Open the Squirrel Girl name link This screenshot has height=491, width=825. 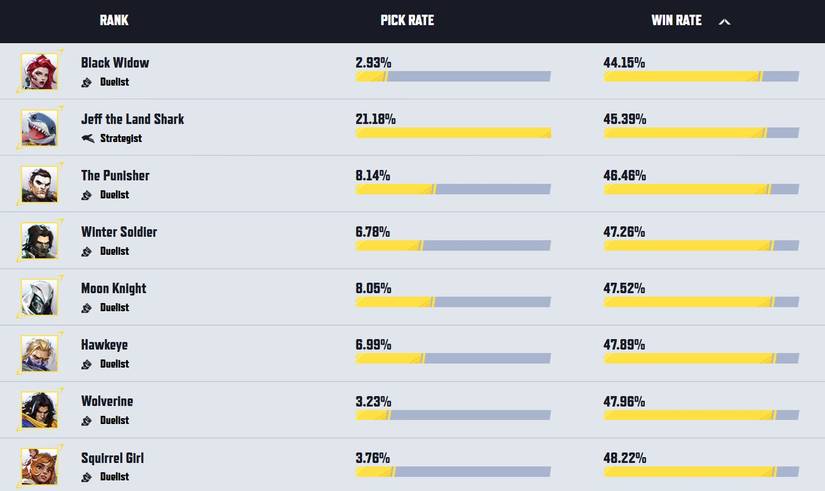[112, 458]
